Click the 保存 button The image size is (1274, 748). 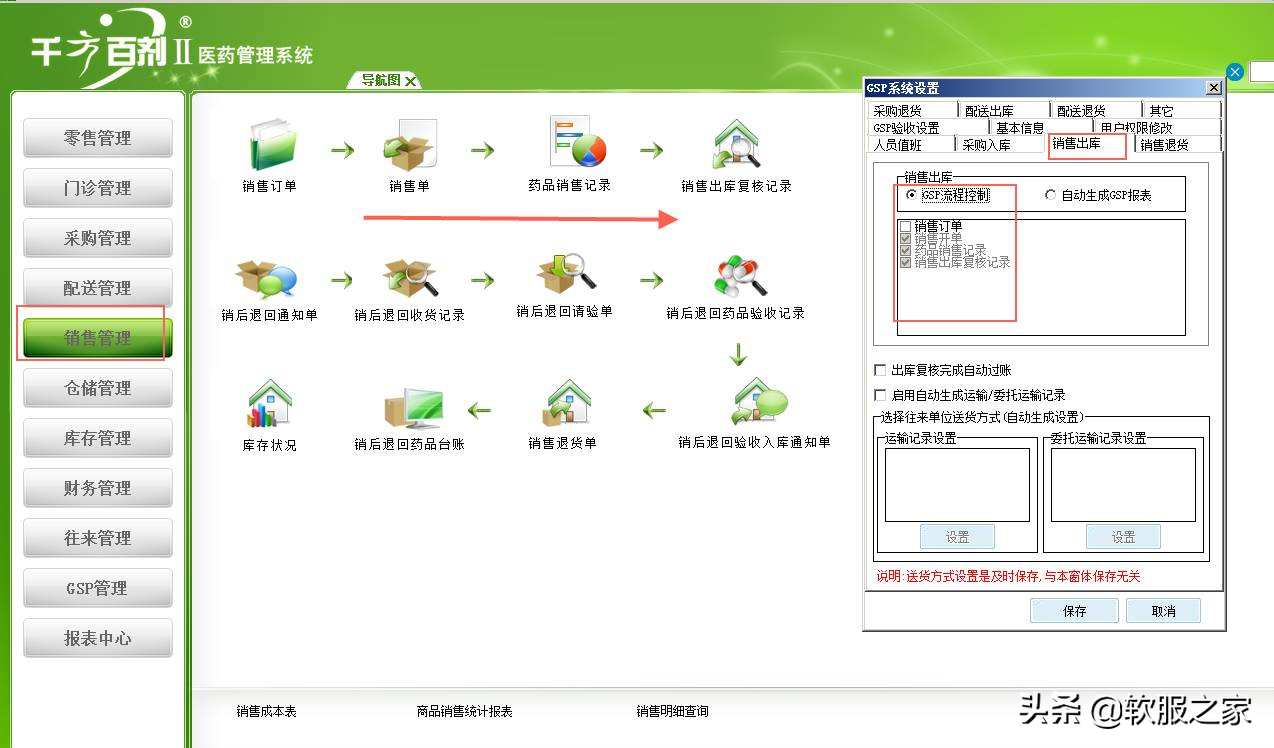pos(1073,610)
